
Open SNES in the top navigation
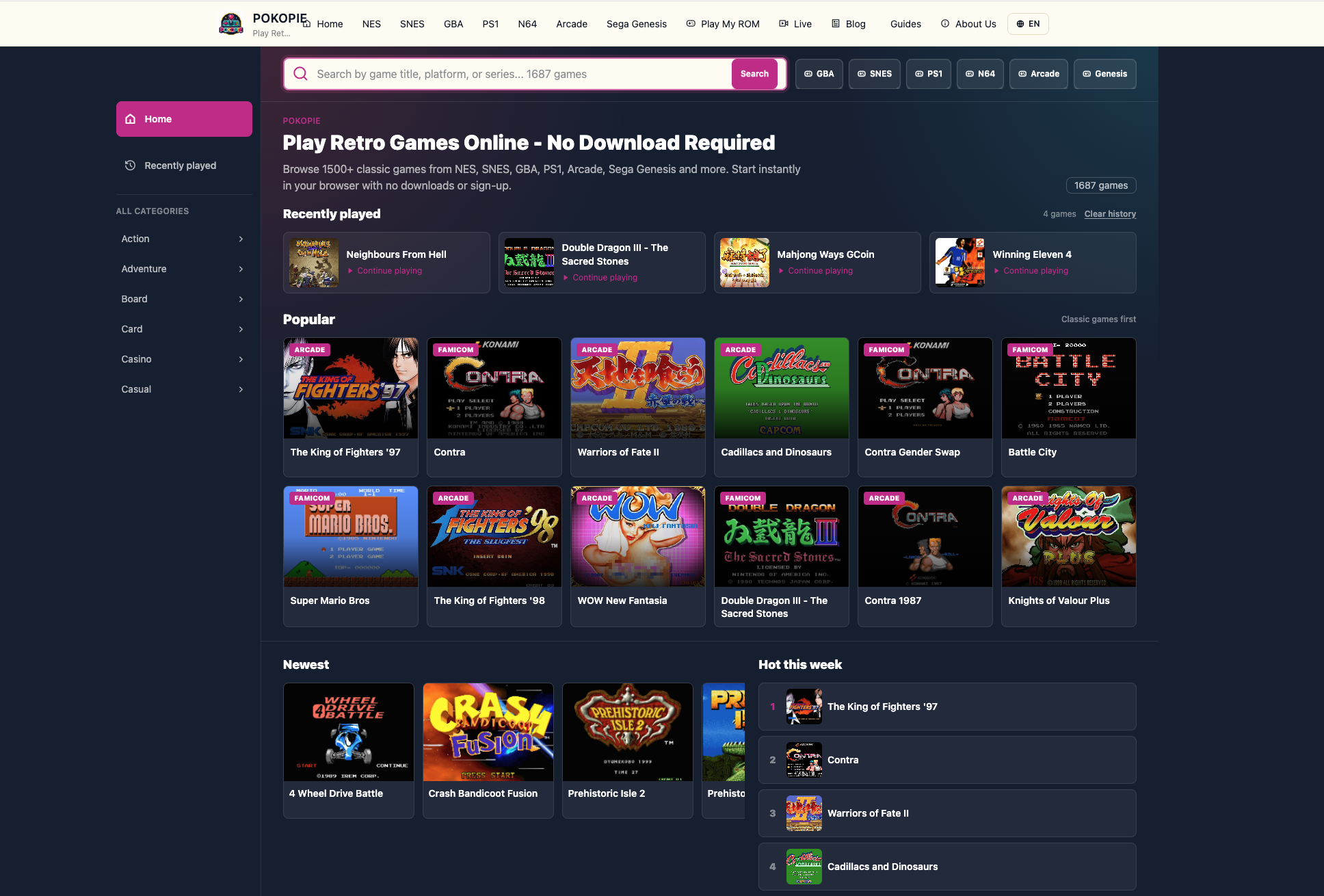pyautogui.click(x=412, y=24)
